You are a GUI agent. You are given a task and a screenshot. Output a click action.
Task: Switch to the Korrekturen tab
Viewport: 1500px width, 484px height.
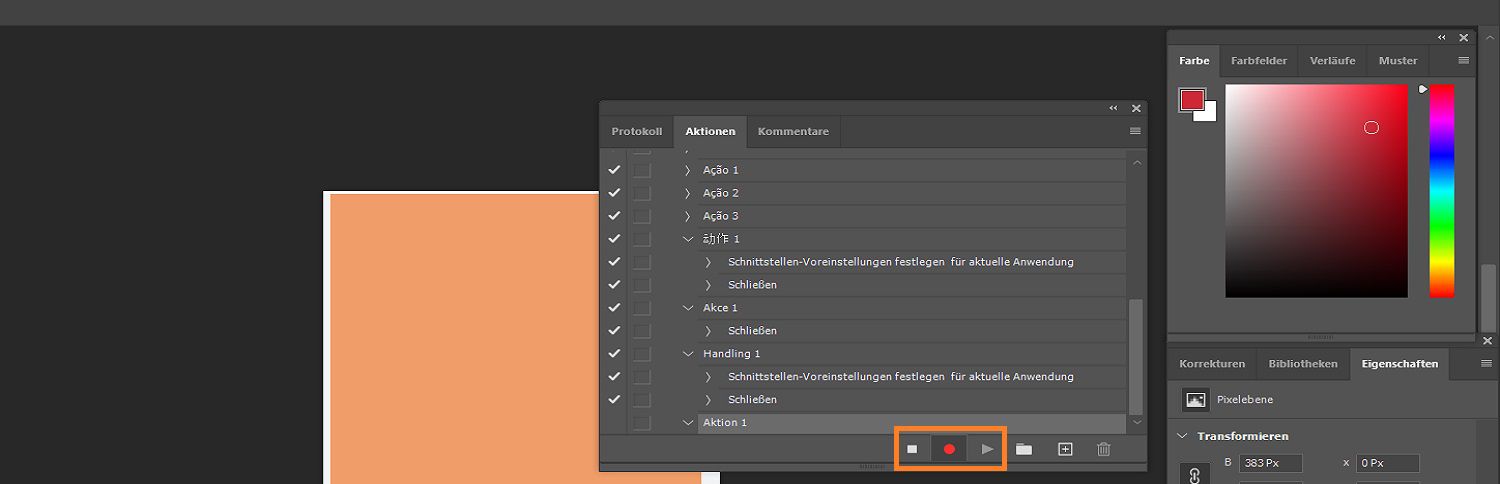[1212, 364]
